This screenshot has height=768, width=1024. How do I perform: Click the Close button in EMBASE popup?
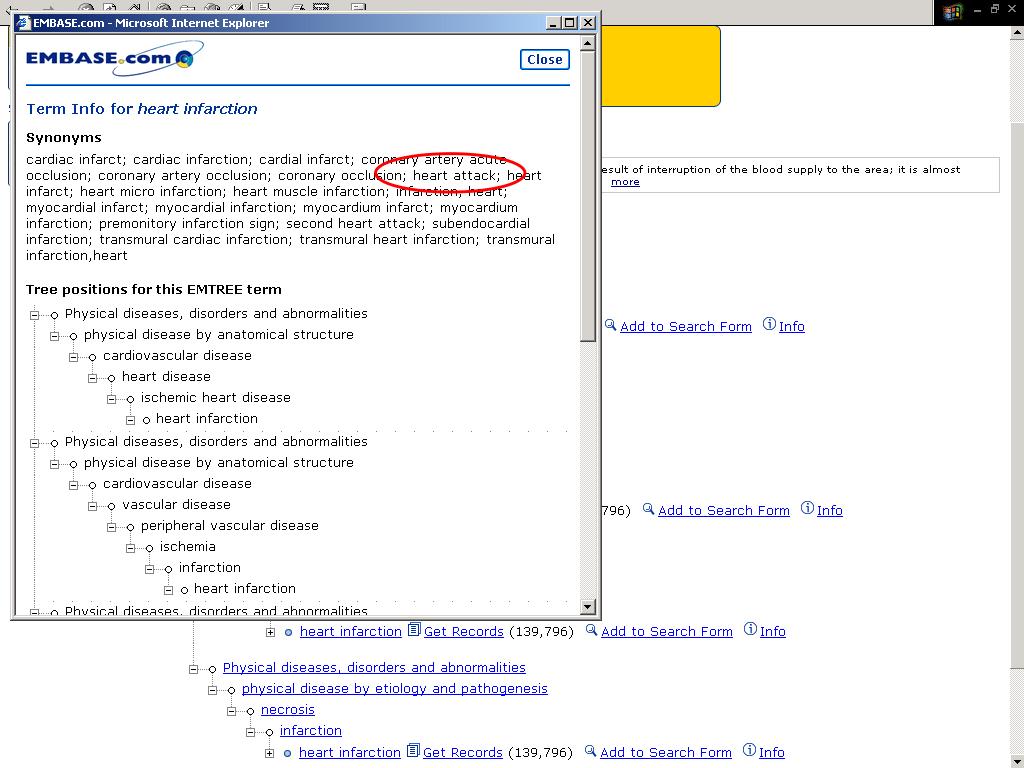[x=545, y=59]
